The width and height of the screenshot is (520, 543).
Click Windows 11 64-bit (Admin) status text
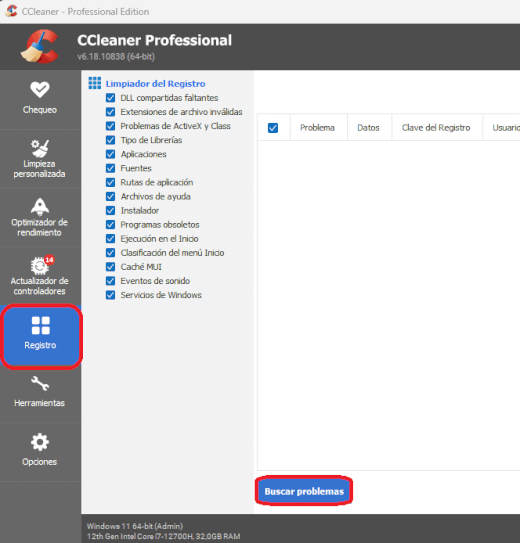[x=135, y=526]
